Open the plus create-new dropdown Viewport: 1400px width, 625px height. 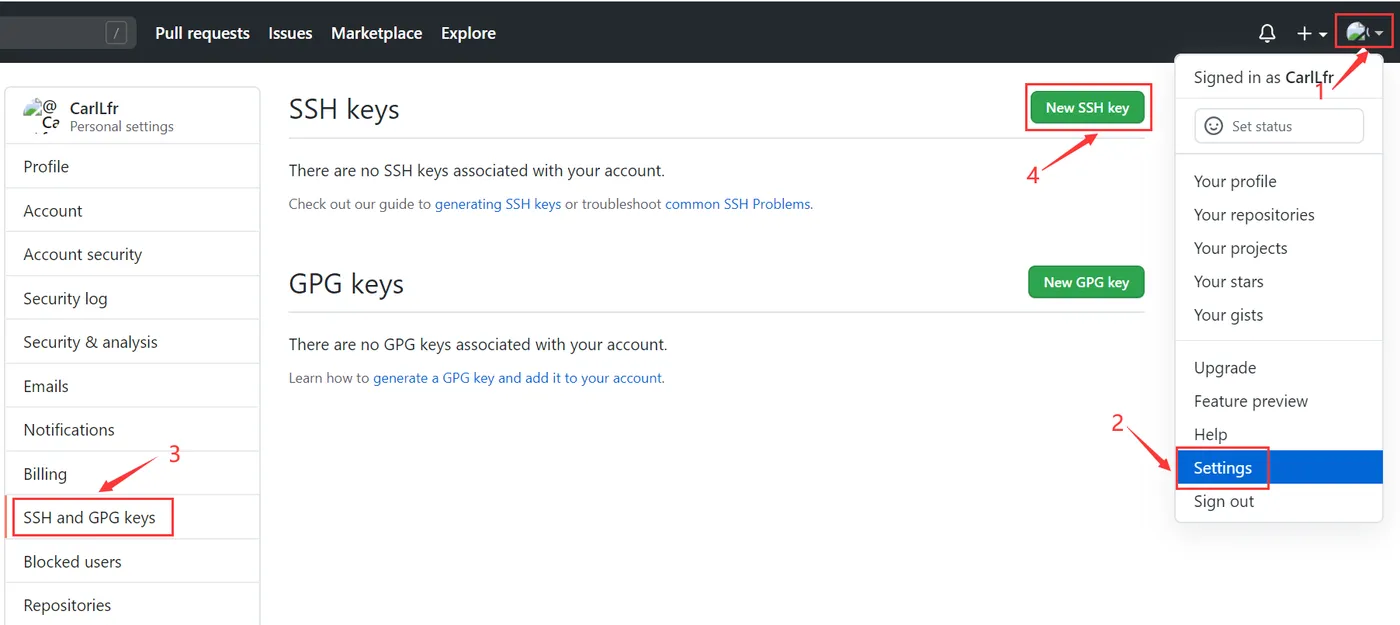(x=1311, y=33)
